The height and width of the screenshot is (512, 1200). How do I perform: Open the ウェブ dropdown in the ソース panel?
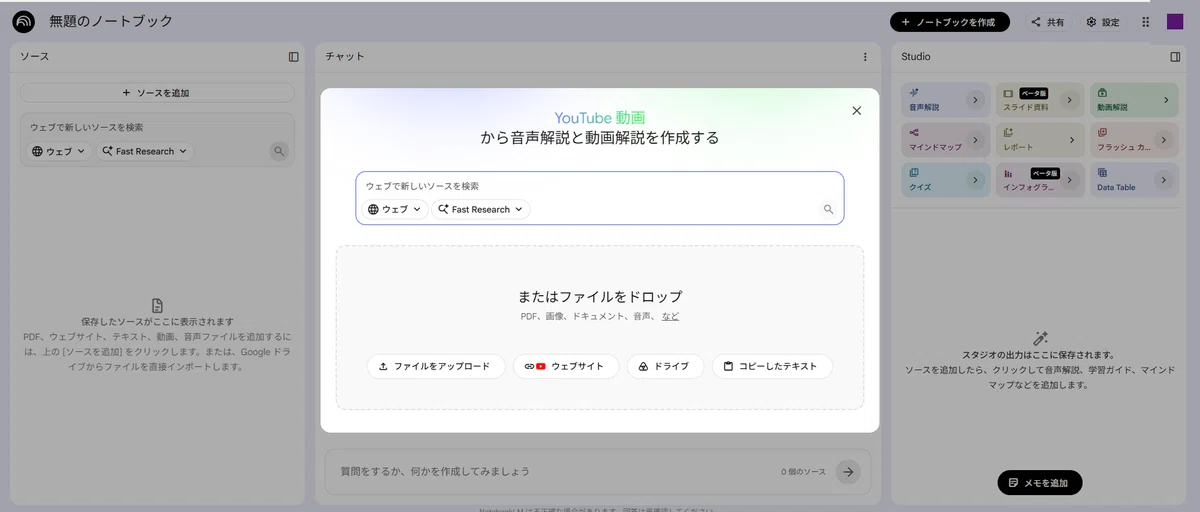pos(58,152)
